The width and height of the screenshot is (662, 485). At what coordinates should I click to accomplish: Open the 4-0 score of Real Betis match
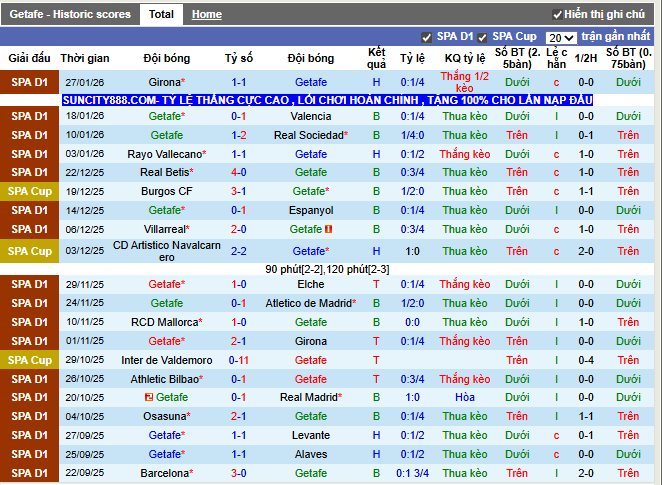point(239,172)
